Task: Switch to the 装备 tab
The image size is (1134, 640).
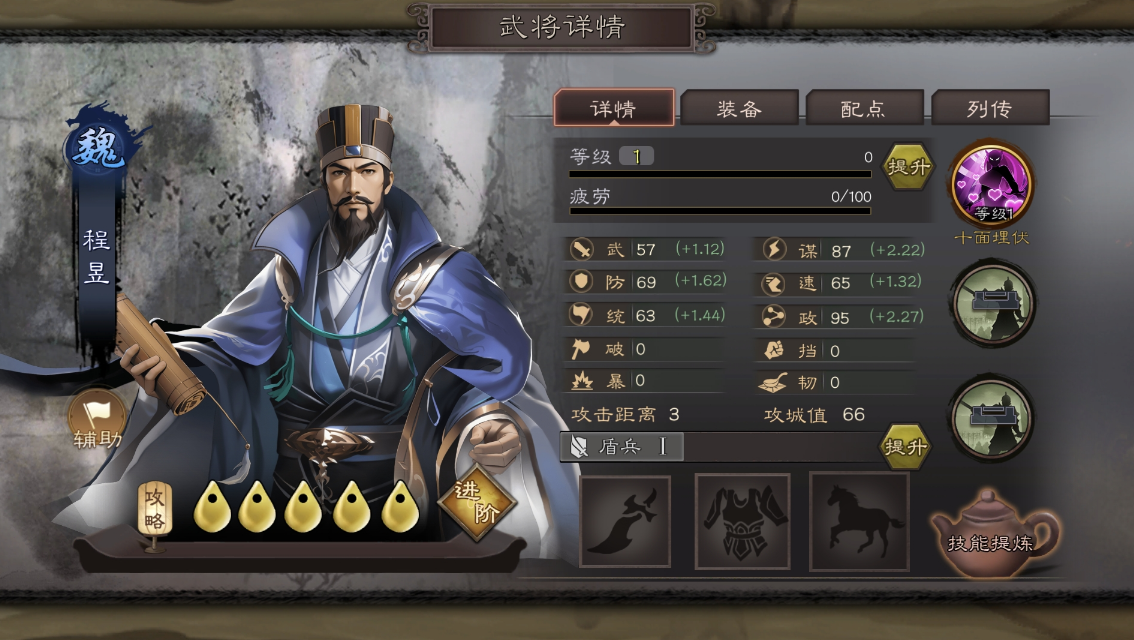Action: [739, 108]
